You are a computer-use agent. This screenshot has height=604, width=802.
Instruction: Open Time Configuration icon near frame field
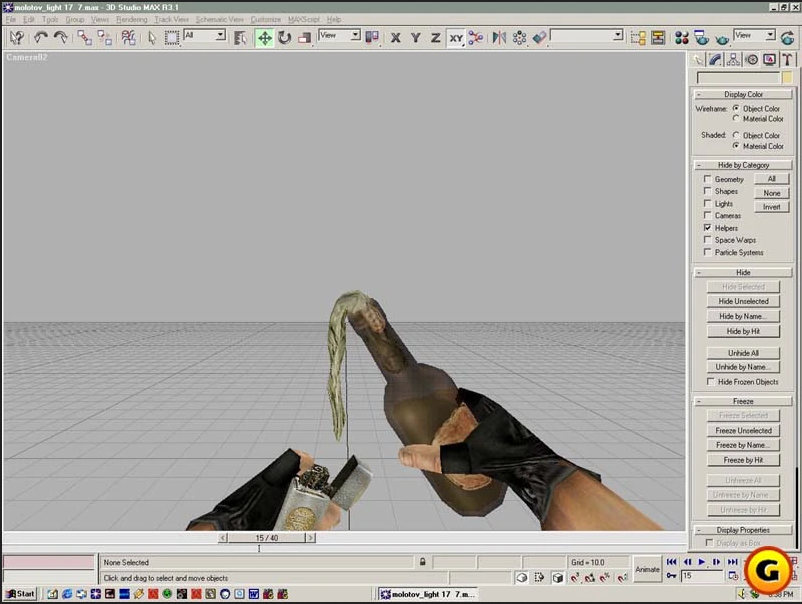[733, 576]
